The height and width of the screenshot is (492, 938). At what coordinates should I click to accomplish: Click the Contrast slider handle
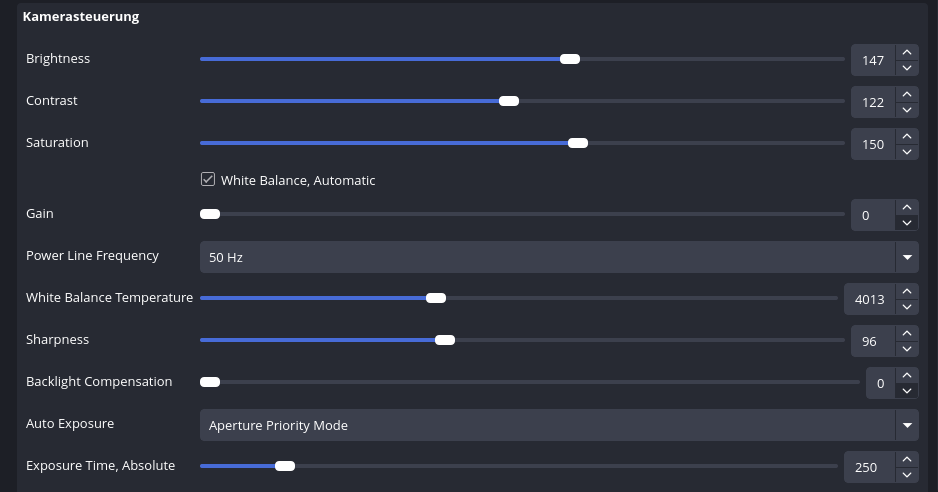coord(509,101)
